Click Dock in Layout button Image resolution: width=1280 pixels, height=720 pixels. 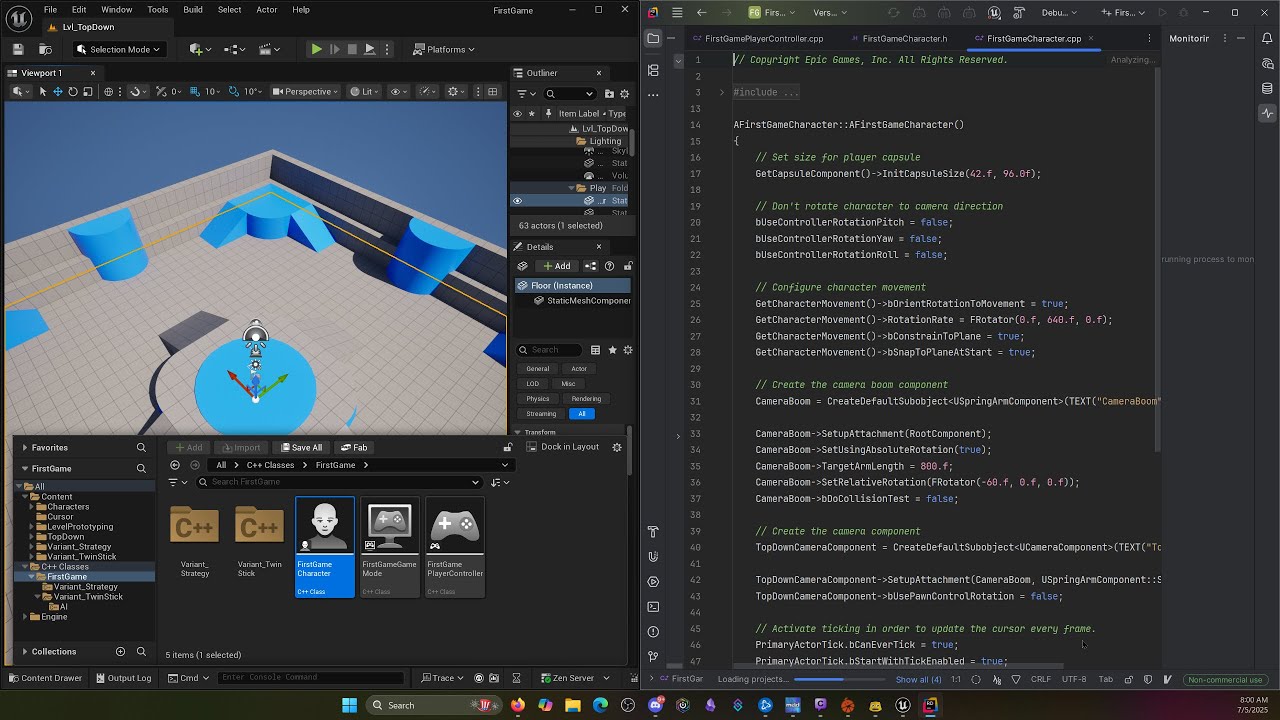[562, 447]
